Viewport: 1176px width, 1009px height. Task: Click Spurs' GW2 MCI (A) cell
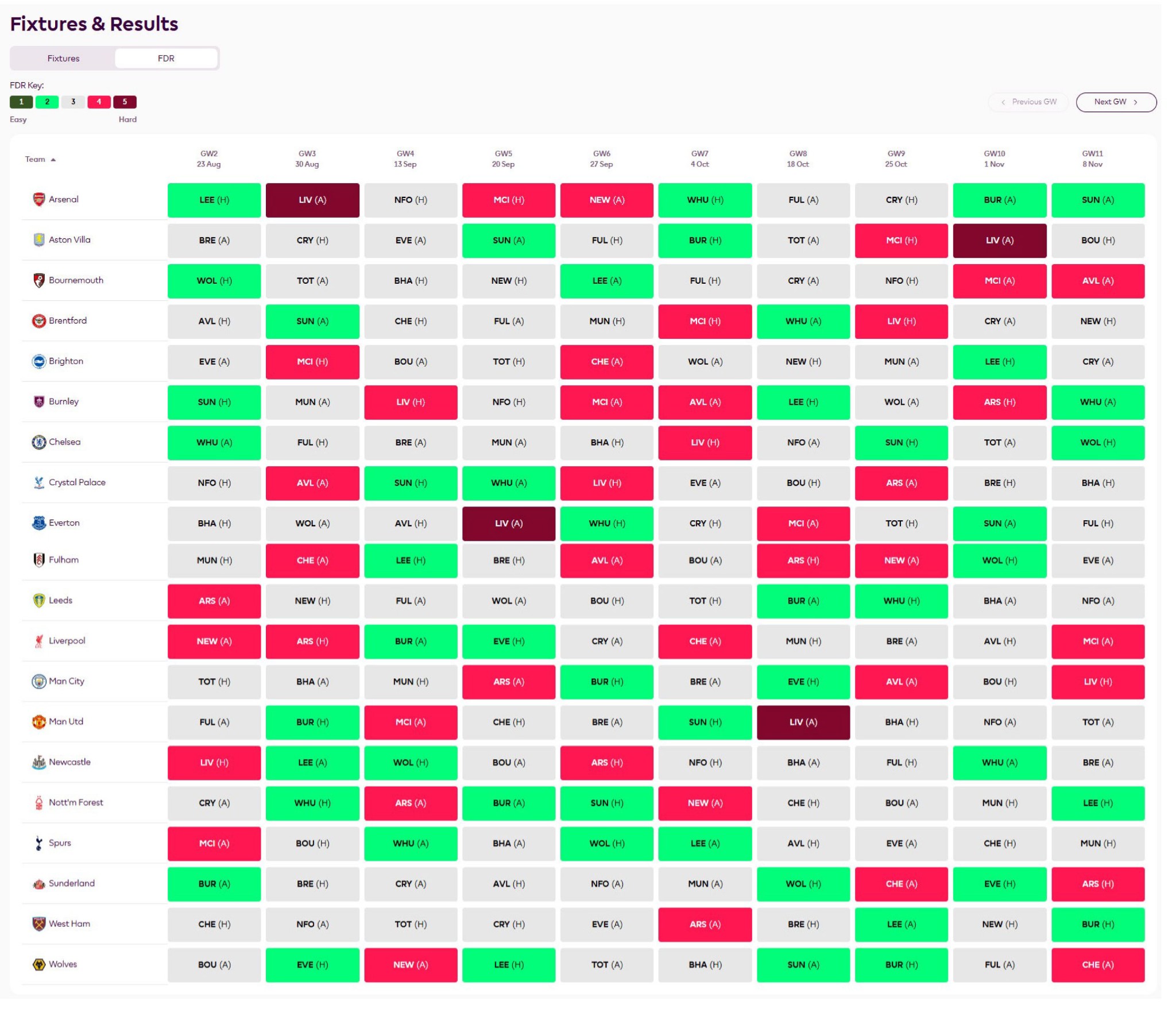point(214,843)
